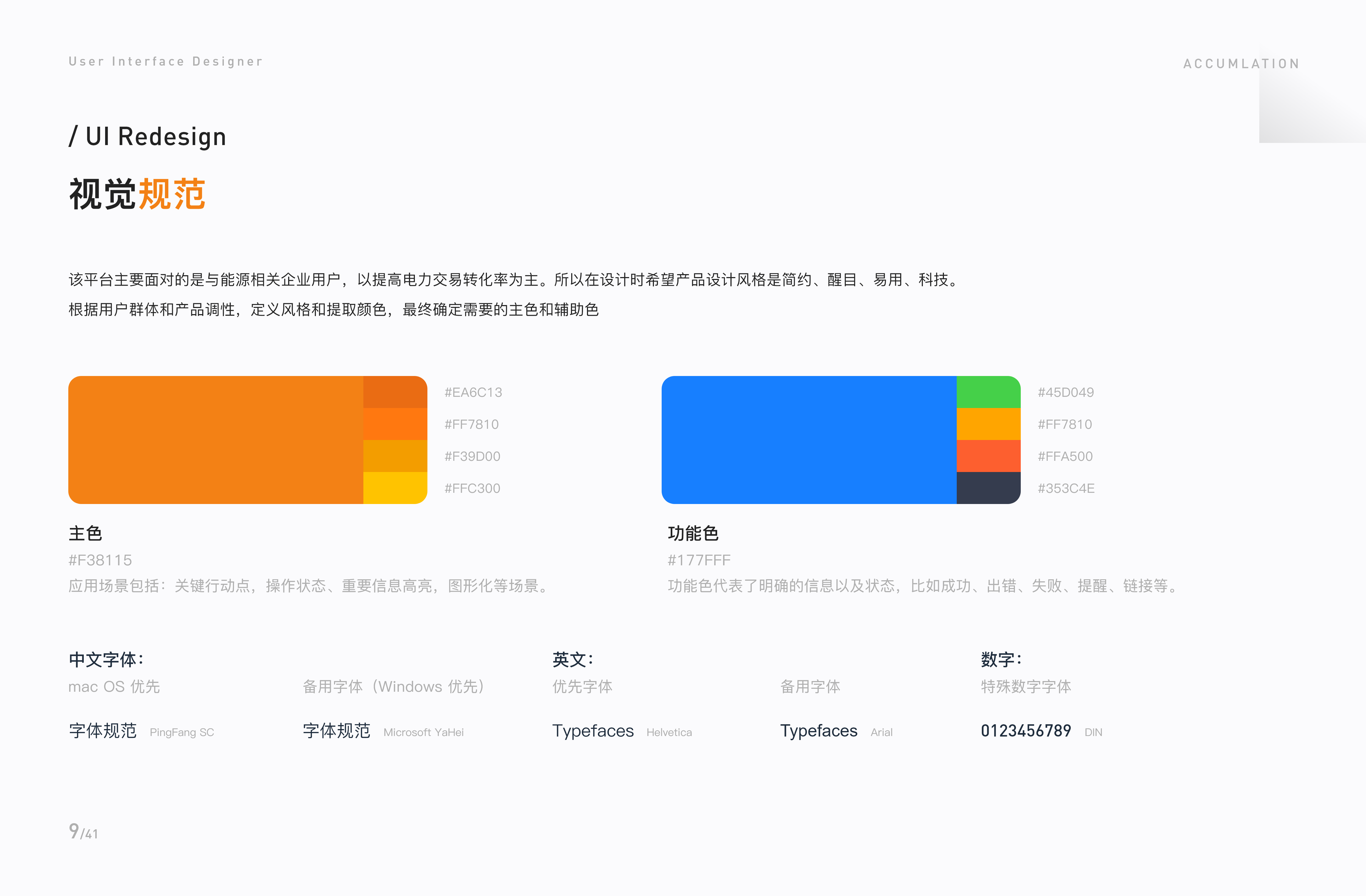Select the yellow #FFC300 swatch

click(x=395, y=487)
